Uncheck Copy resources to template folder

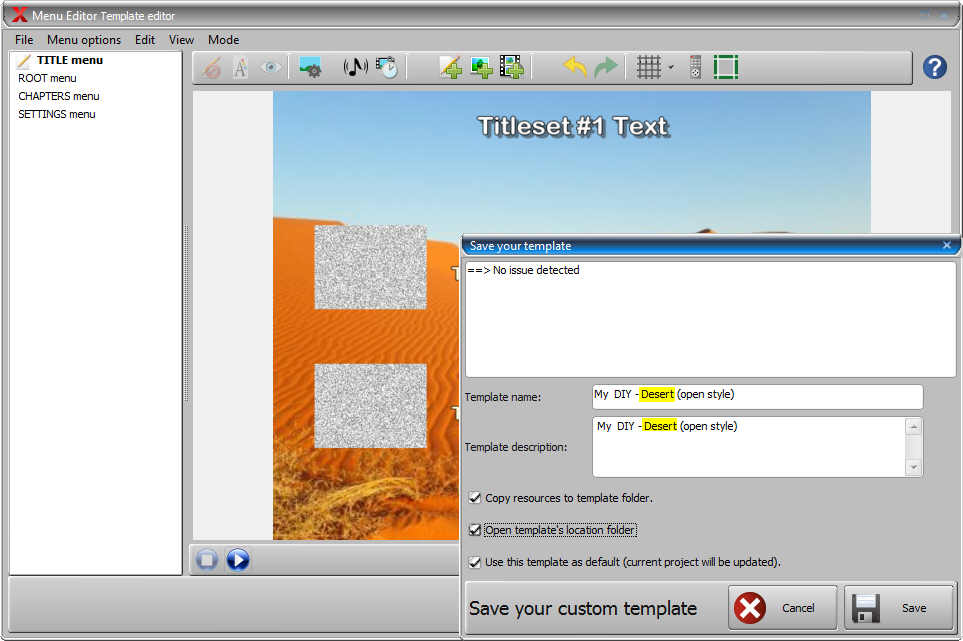coord(475,498)
